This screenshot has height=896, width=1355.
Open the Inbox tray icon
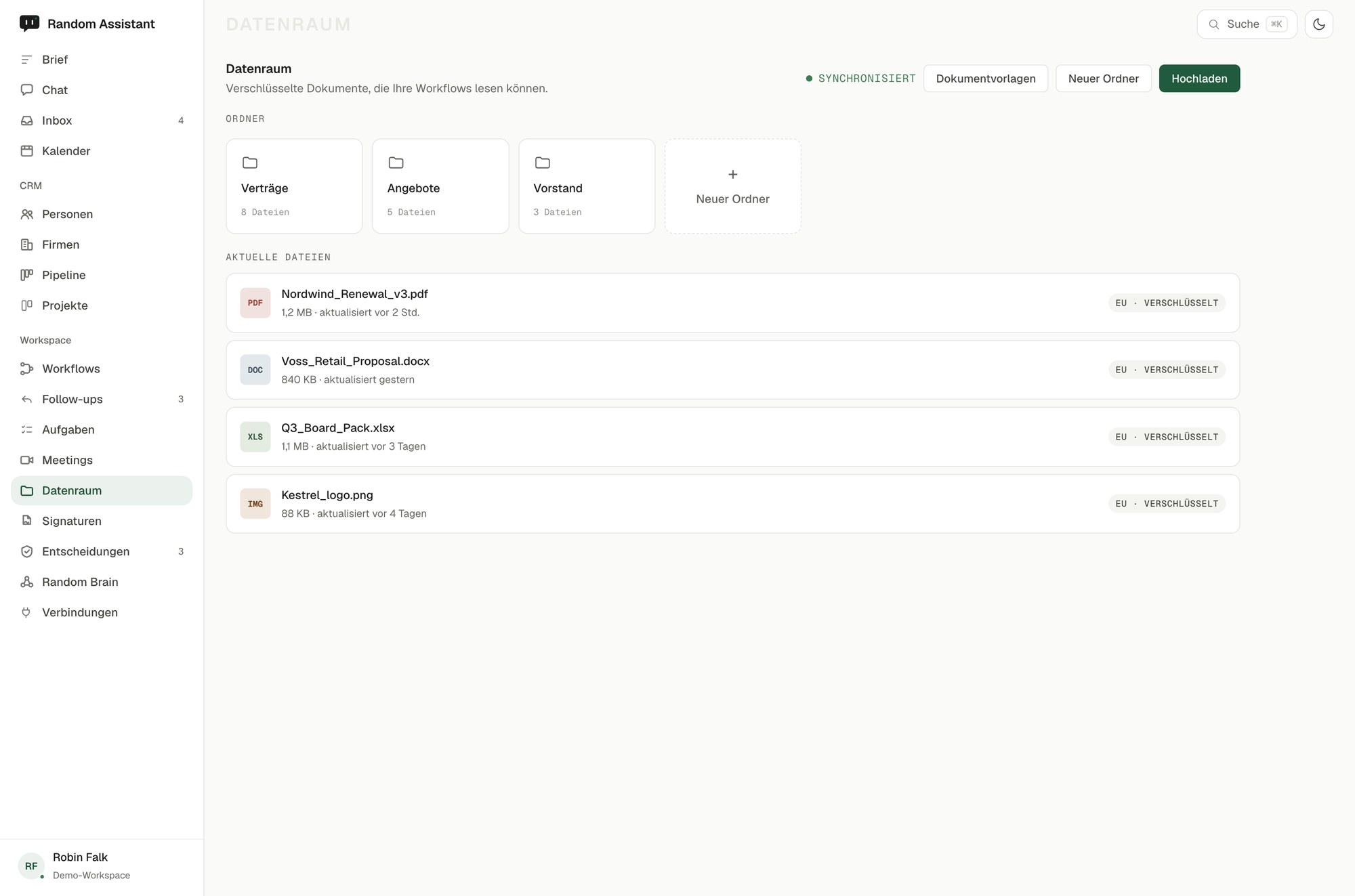pos(26,121)
